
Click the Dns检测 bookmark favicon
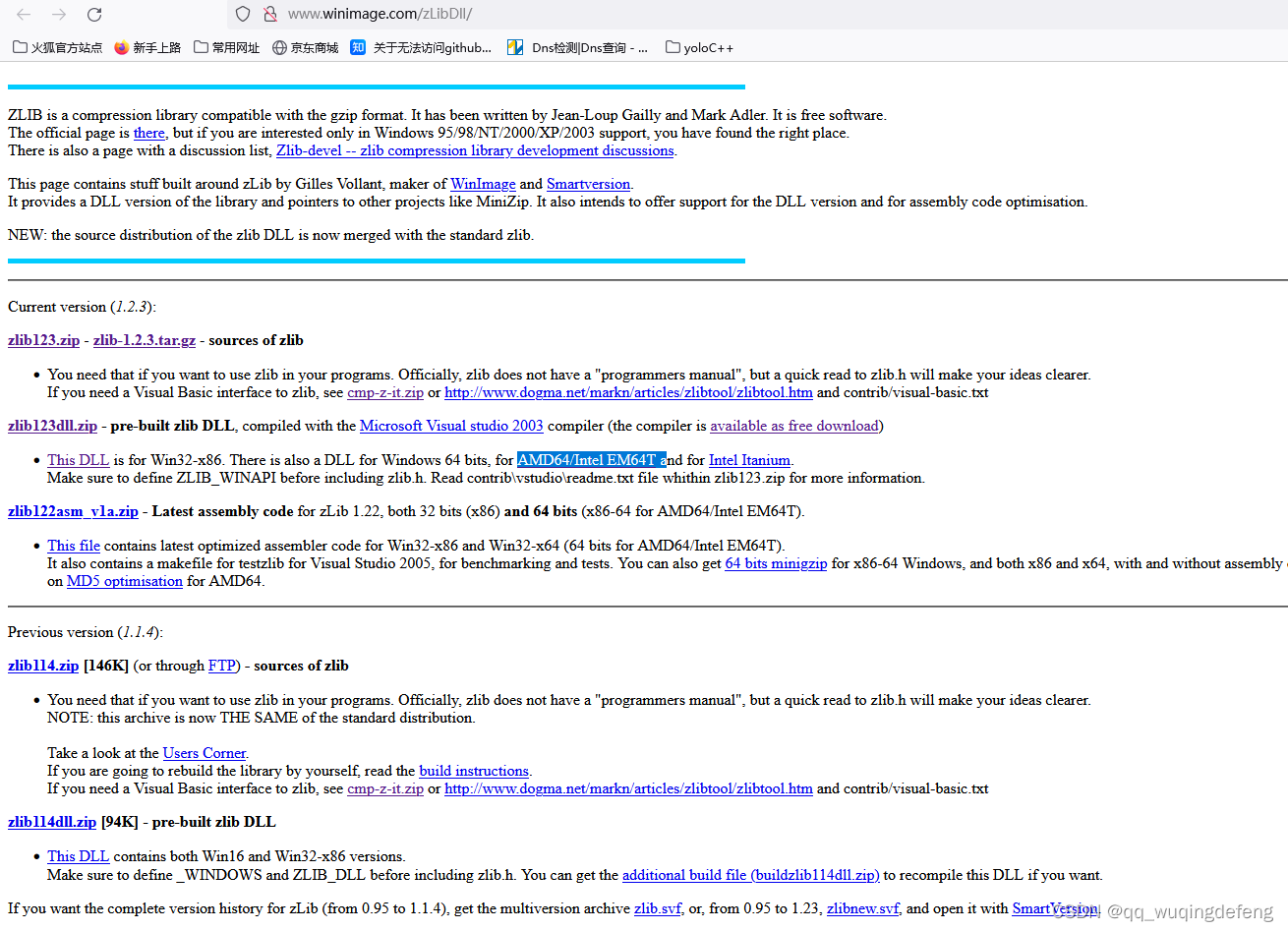[514, 46]
